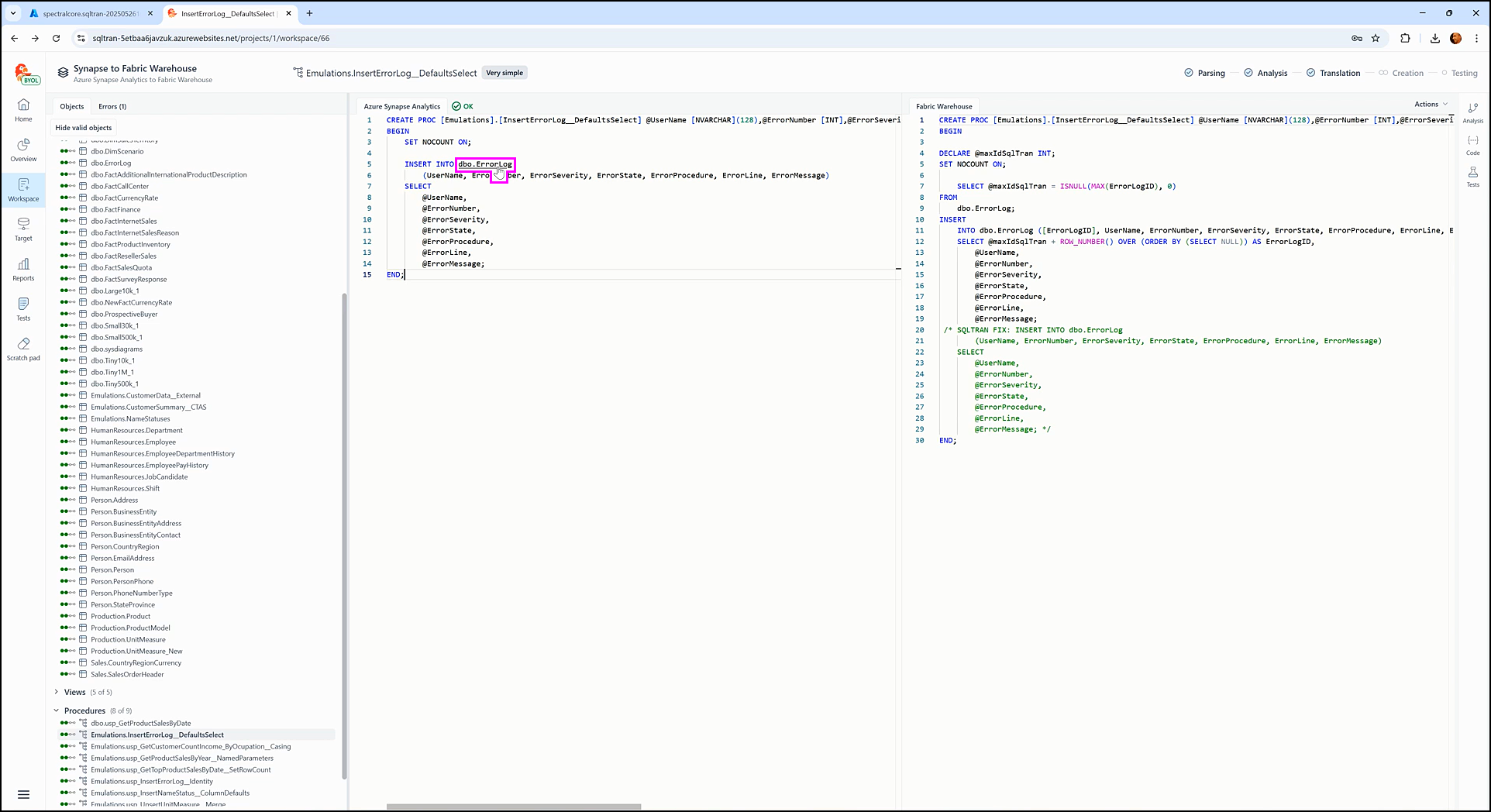Viewport: 1491px width, 812px height.
Task: Reload the page with browser refresh button
Action: [56, 38]
